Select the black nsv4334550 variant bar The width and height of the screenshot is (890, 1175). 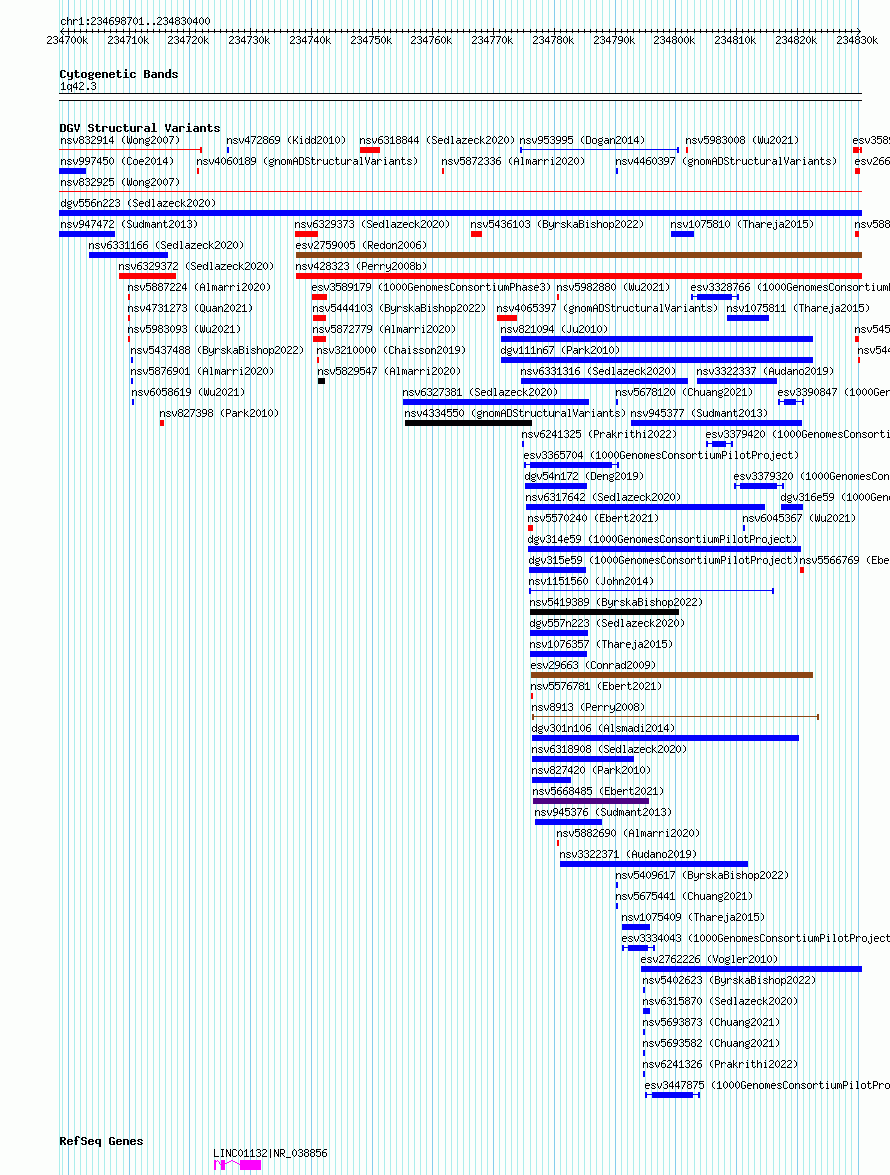pyautogui.click(x=468, y=423)
